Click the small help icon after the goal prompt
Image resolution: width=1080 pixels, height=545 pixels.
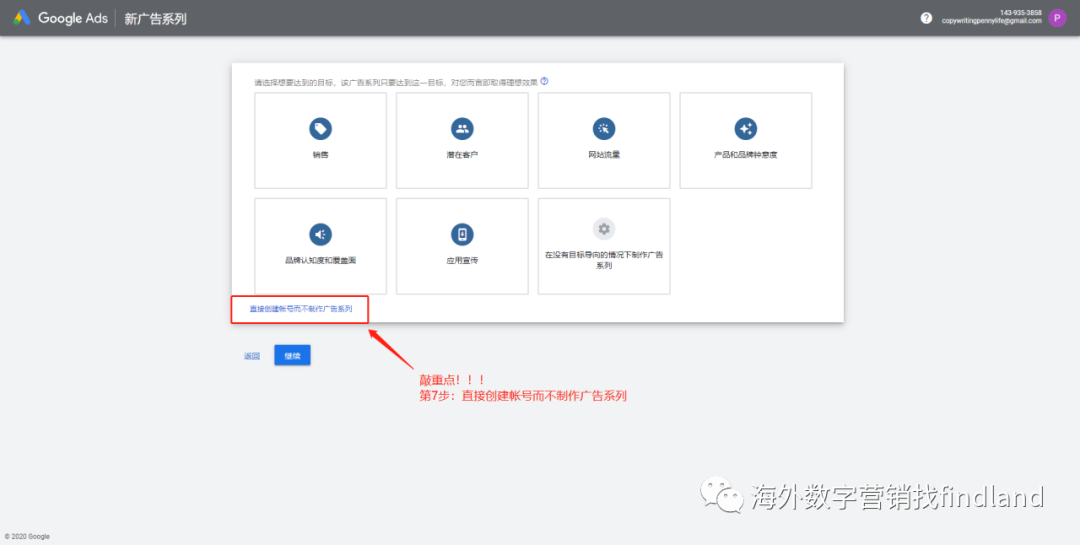[x=544, y=81]
